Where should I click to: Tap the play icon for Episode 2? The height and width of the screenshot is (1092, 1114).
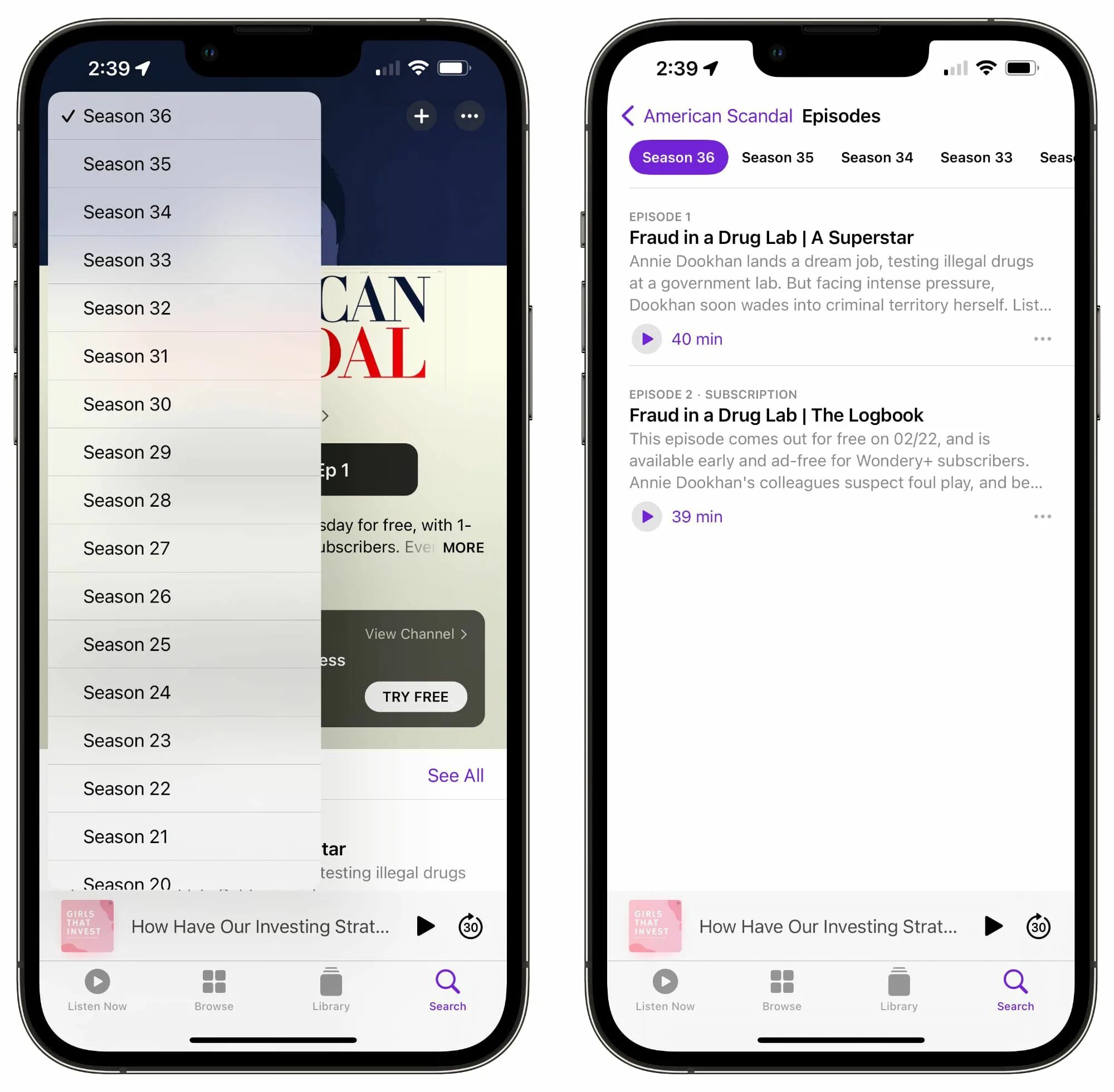646,517
